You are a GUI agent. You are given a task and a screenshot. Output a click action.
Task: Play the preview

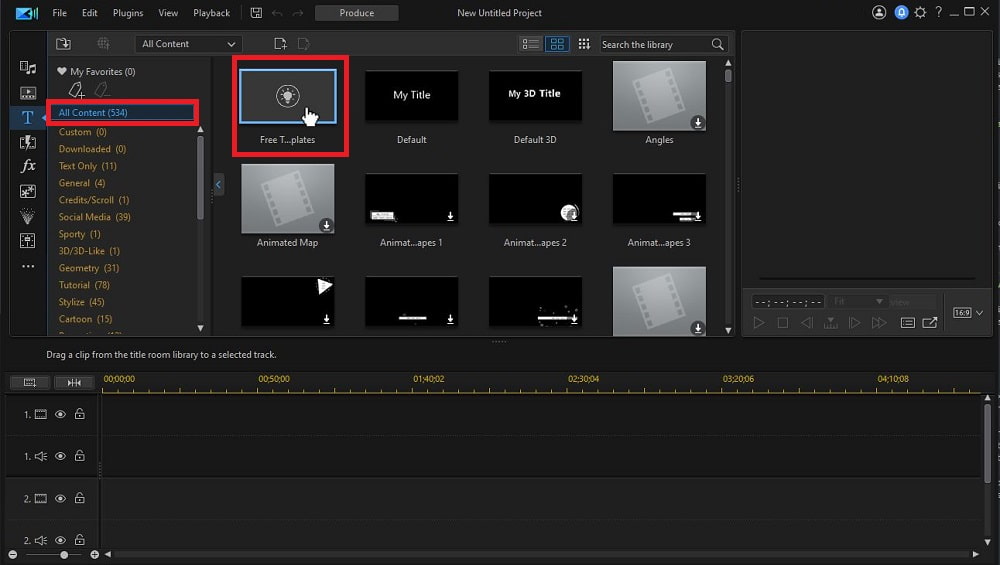click(x=758, y=323)
